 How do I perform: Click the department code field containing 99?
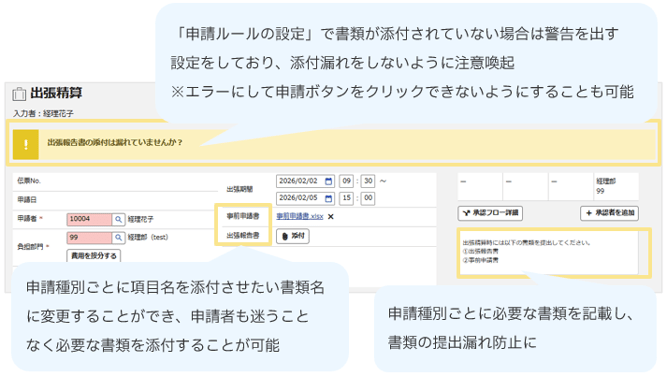[x=89, y=237]
